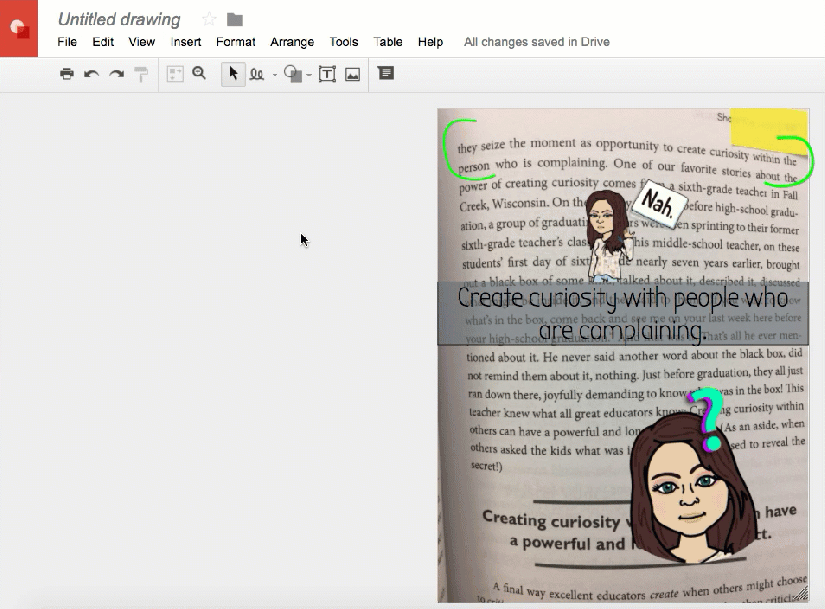
Task: Open the Arrange menu
Action: point(292,42)
